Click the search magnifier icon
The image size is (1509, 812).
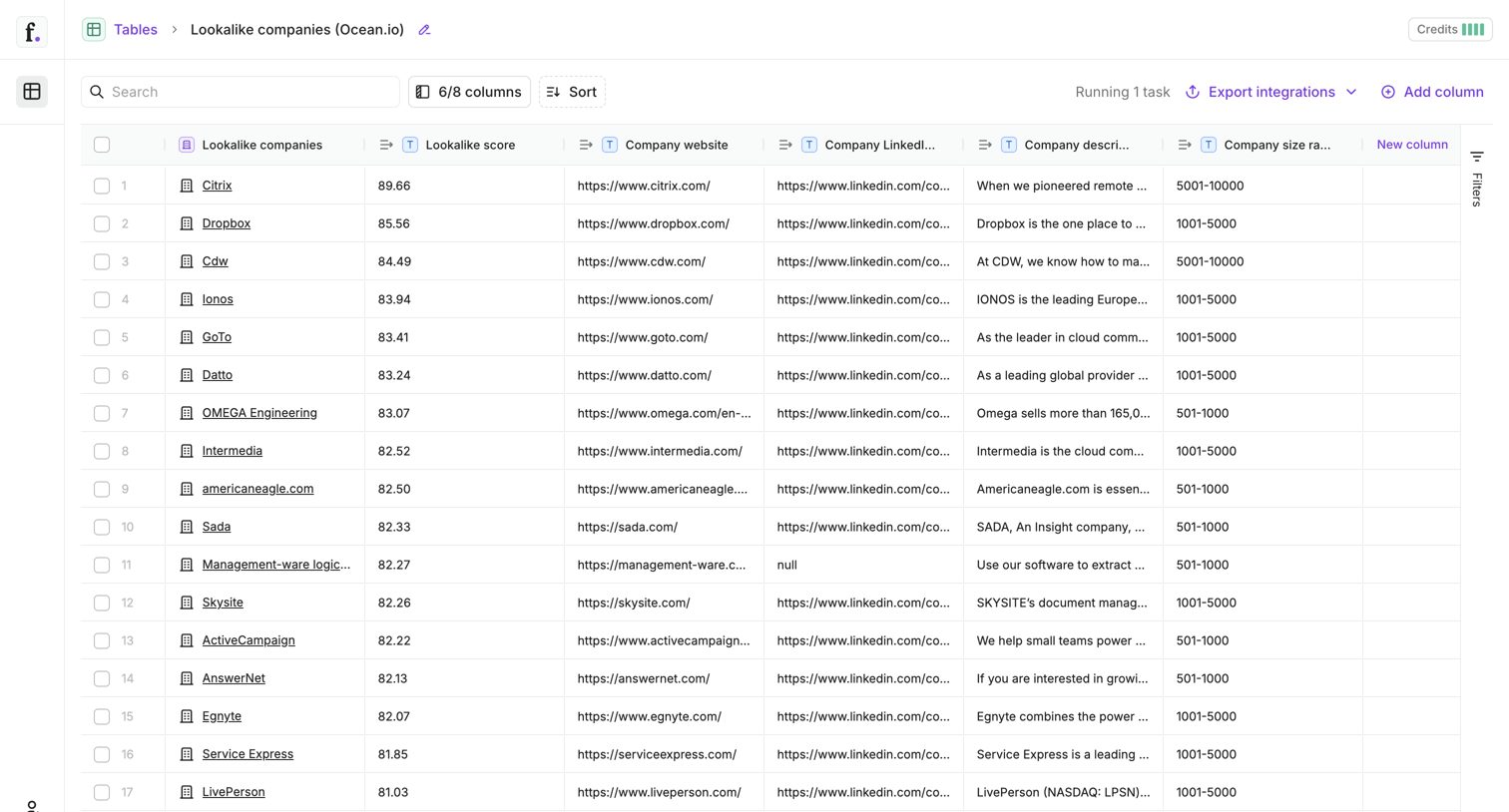click(97, 92)
